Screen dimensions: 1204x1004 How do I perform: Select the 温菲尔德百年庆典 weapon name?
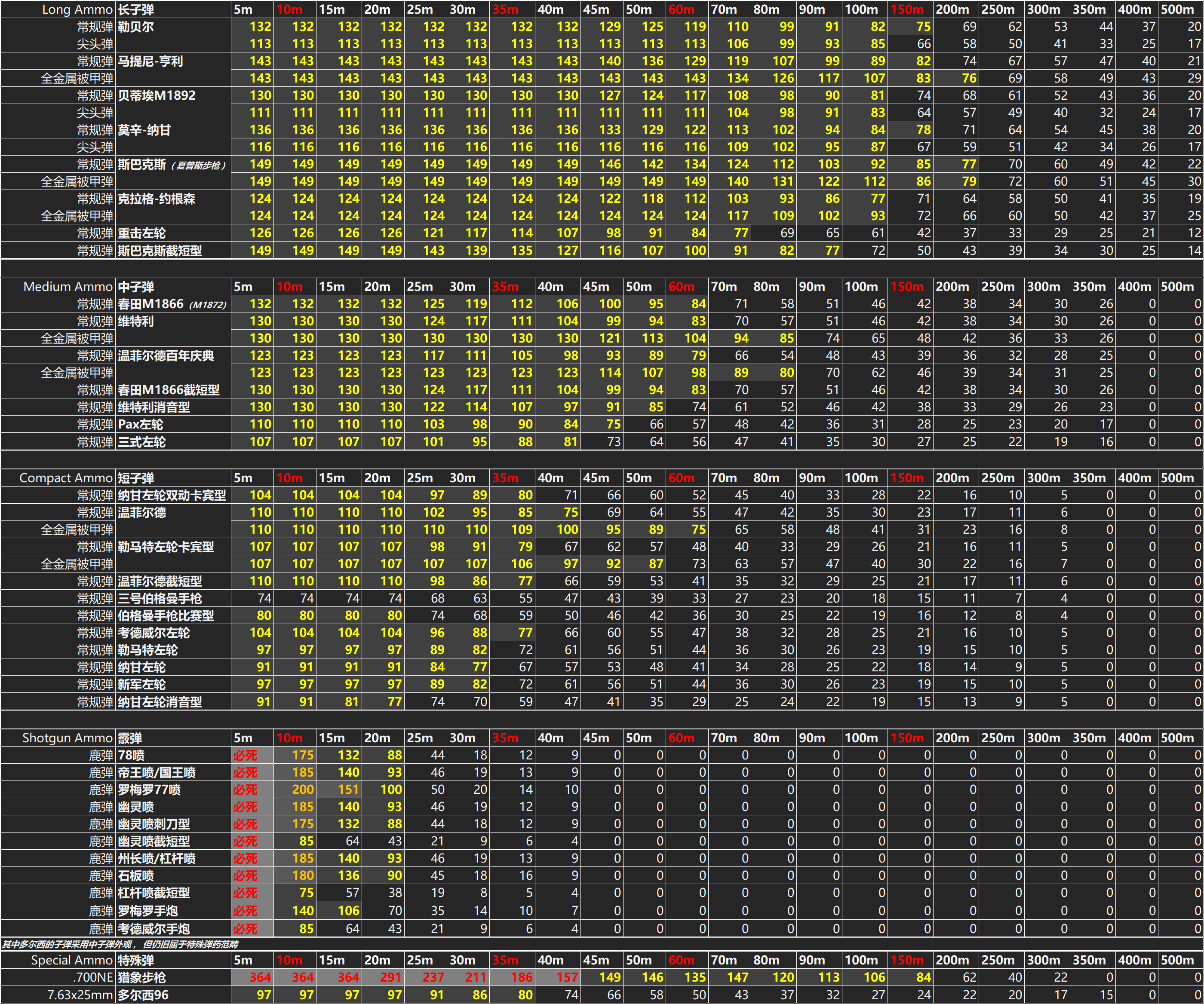[166, 355]
